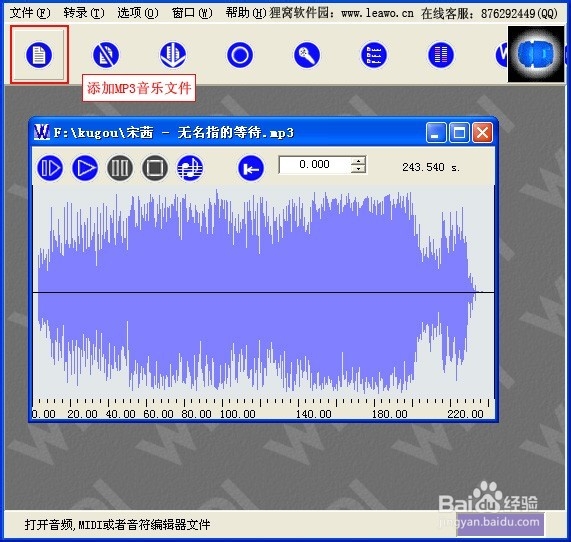571x542 pixels.
Task: Click the waveform in the audio display
Action: [x=263, y=291]
